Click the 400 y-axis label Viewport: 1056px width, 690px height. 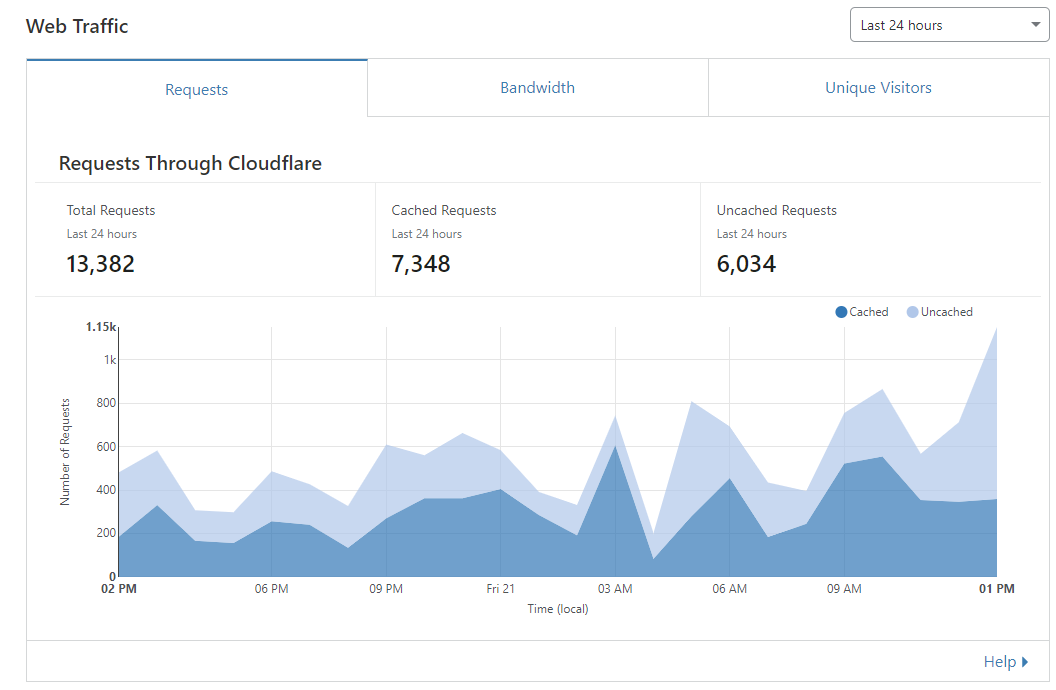click(106, 490)
